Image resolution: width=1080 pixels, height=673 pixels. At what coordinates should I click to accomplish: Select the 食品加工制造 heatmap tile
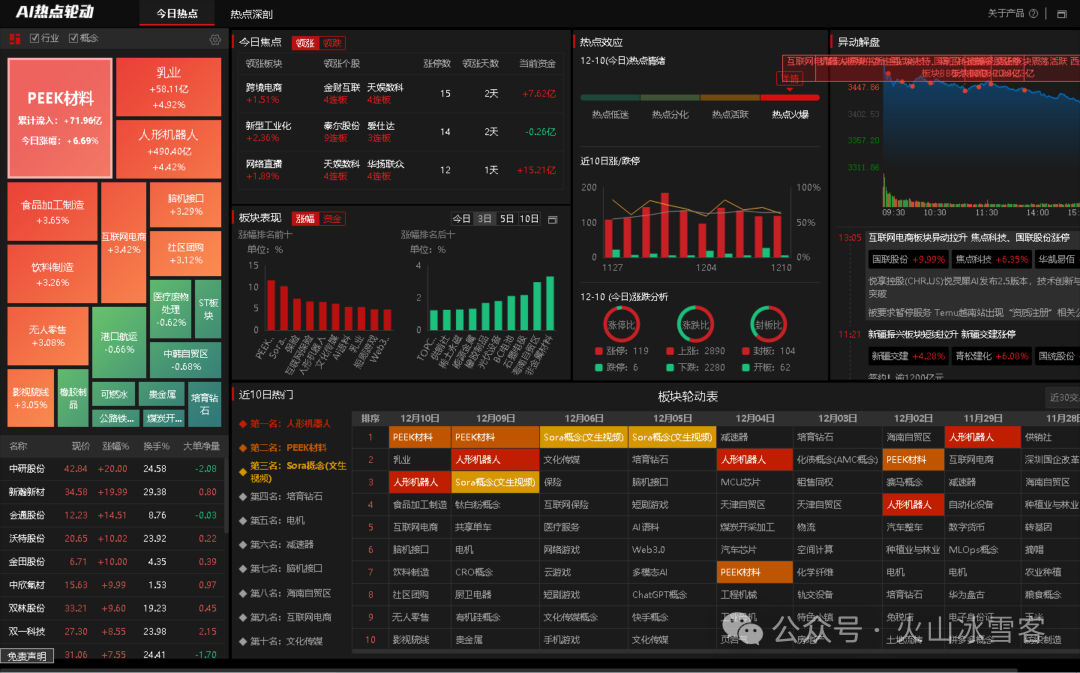coord(52,211)
